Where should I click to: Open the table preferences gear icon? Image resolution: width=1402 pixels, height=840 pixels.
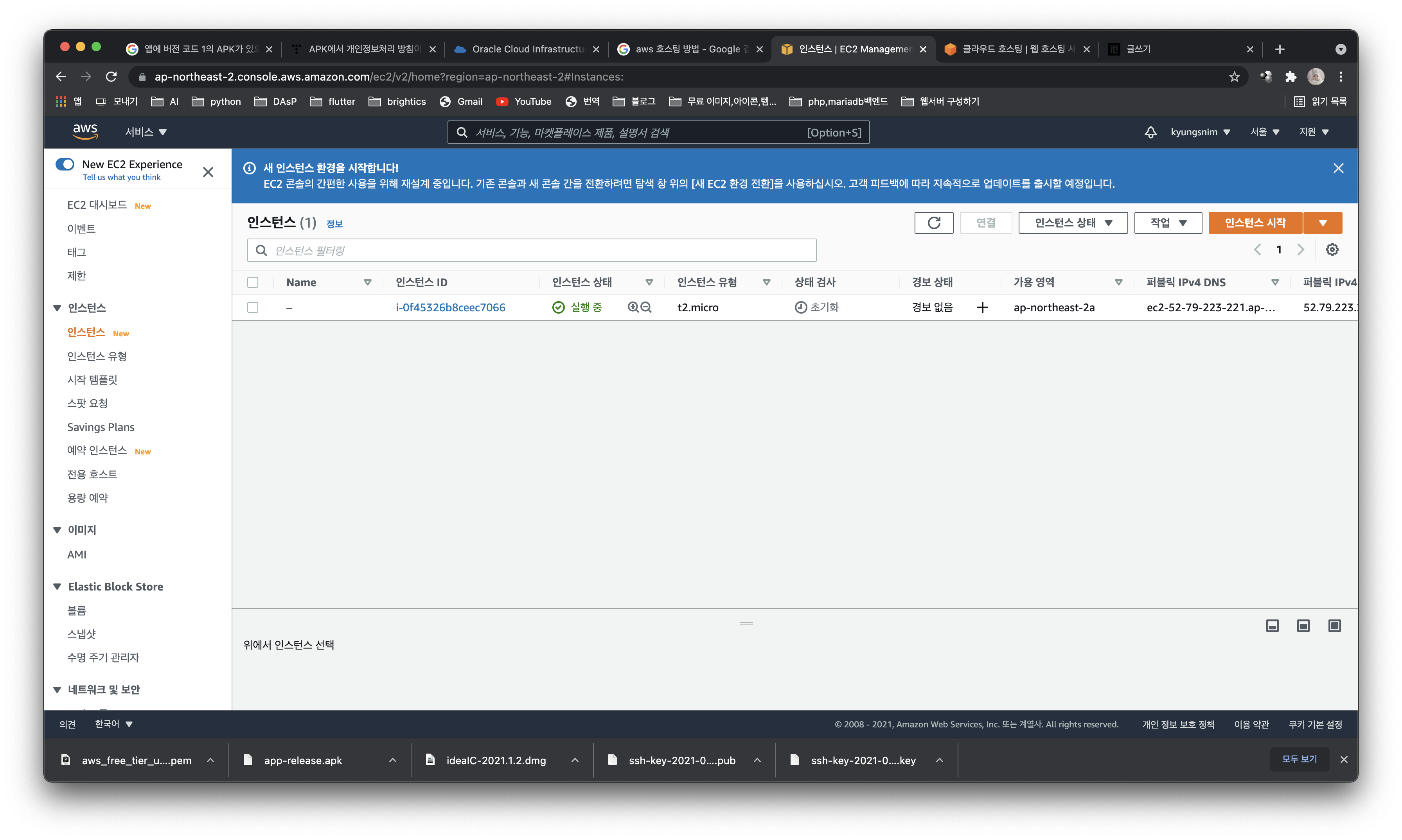pyautogui.click(x=1332, y=249)
